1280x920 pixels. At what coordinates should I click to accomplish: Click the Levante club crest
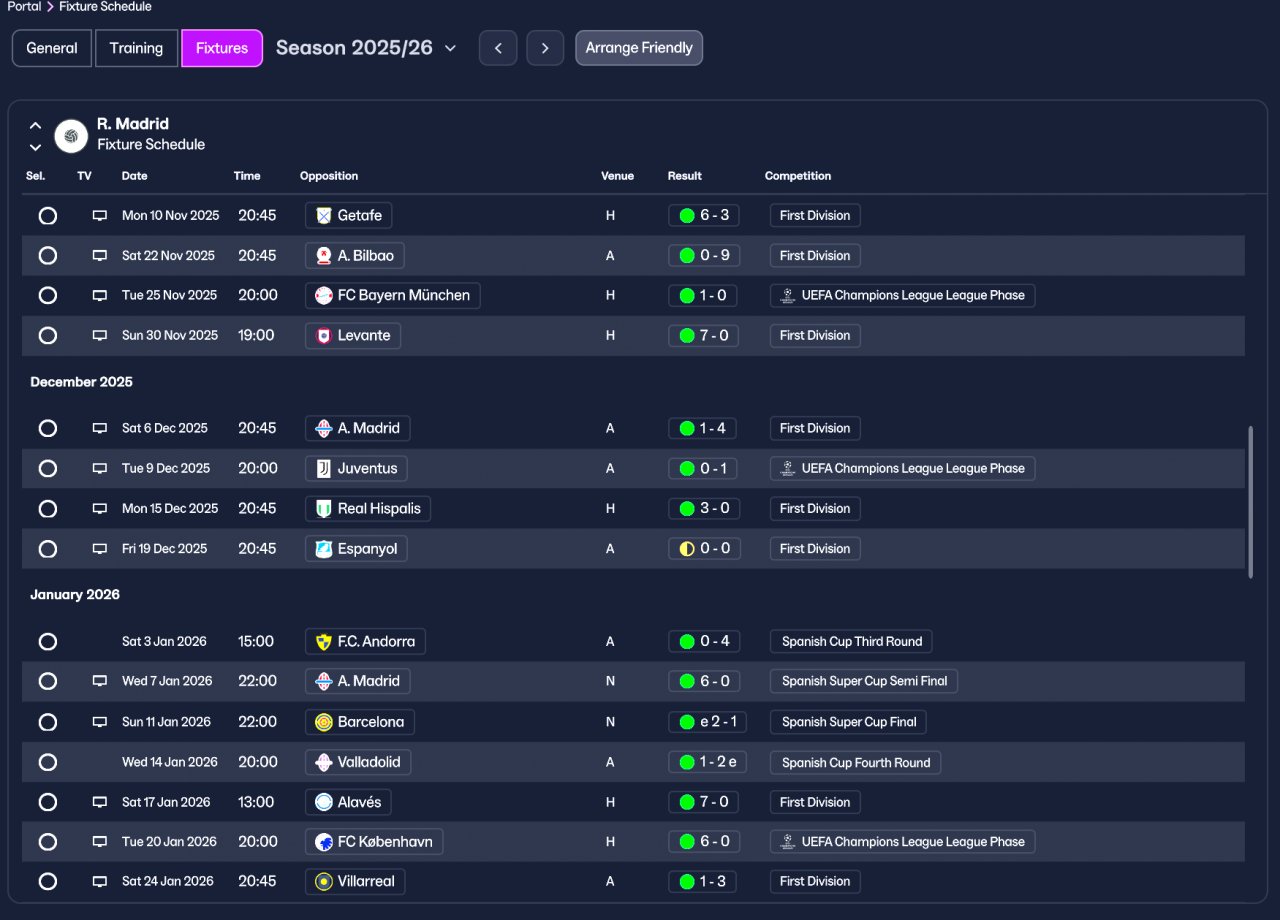324,335
